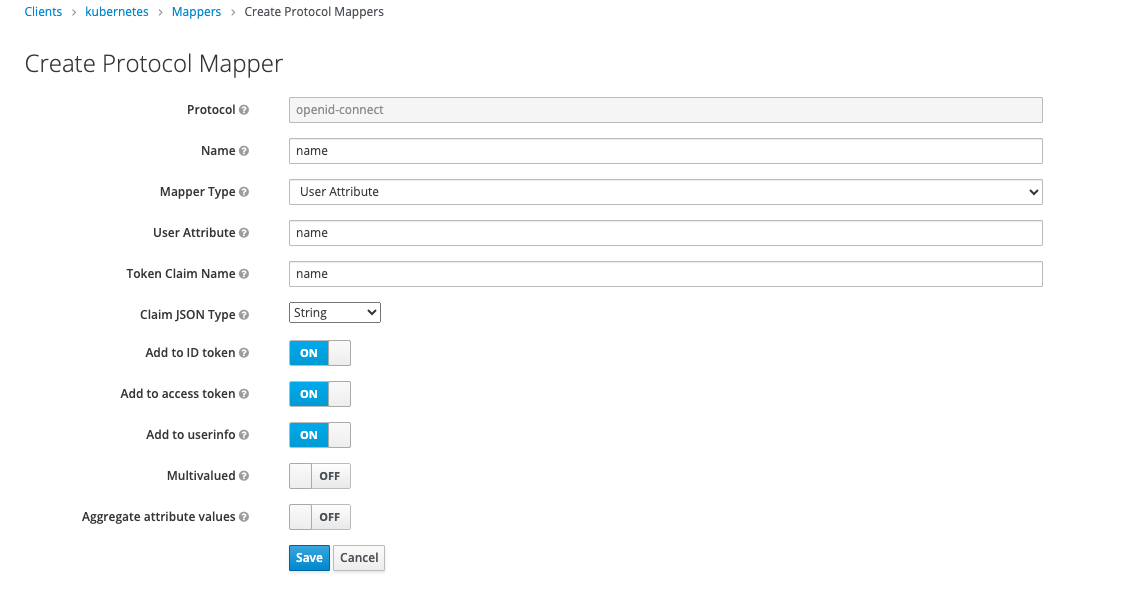
Task: Click the Multivalued label text
Action: click(201, 477)
